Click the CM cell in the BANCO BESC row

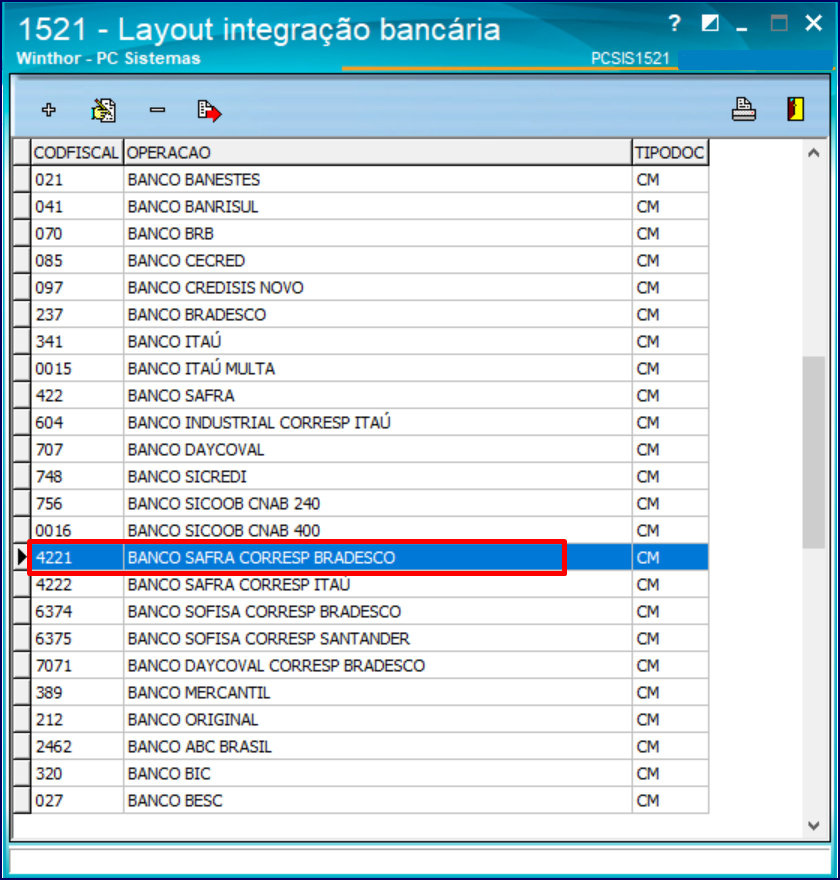[x=670, y=800]
